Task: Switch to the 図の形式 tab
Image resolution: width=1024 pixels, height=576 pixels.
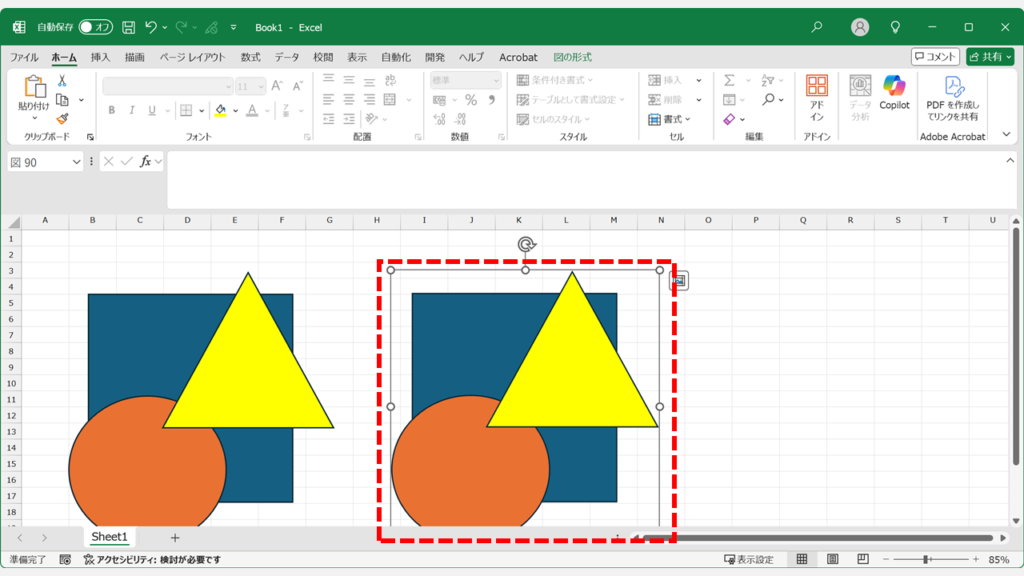Action: click(572, 57)
